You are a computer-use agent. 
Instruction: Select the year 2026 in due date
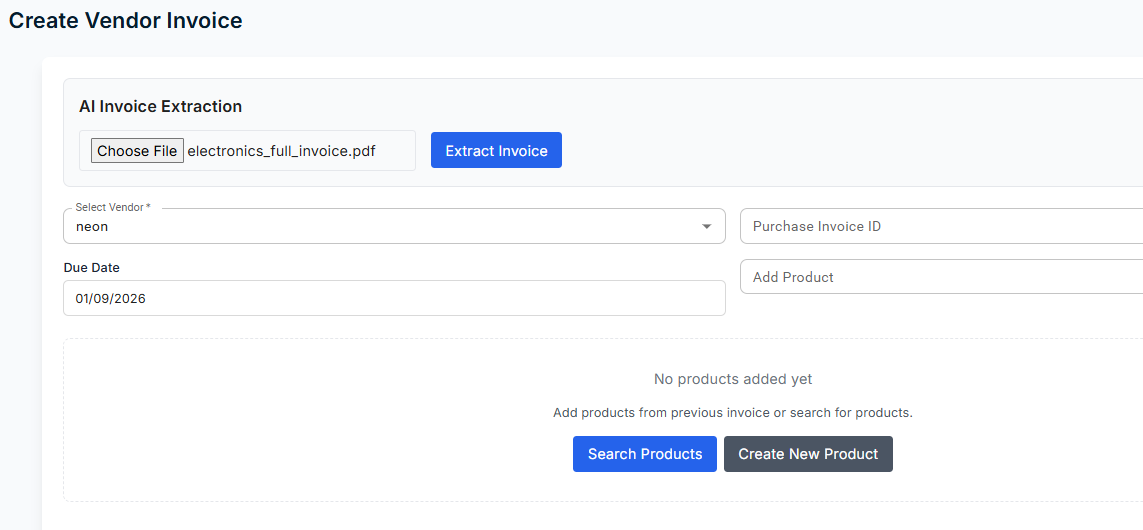click(129, 298)
